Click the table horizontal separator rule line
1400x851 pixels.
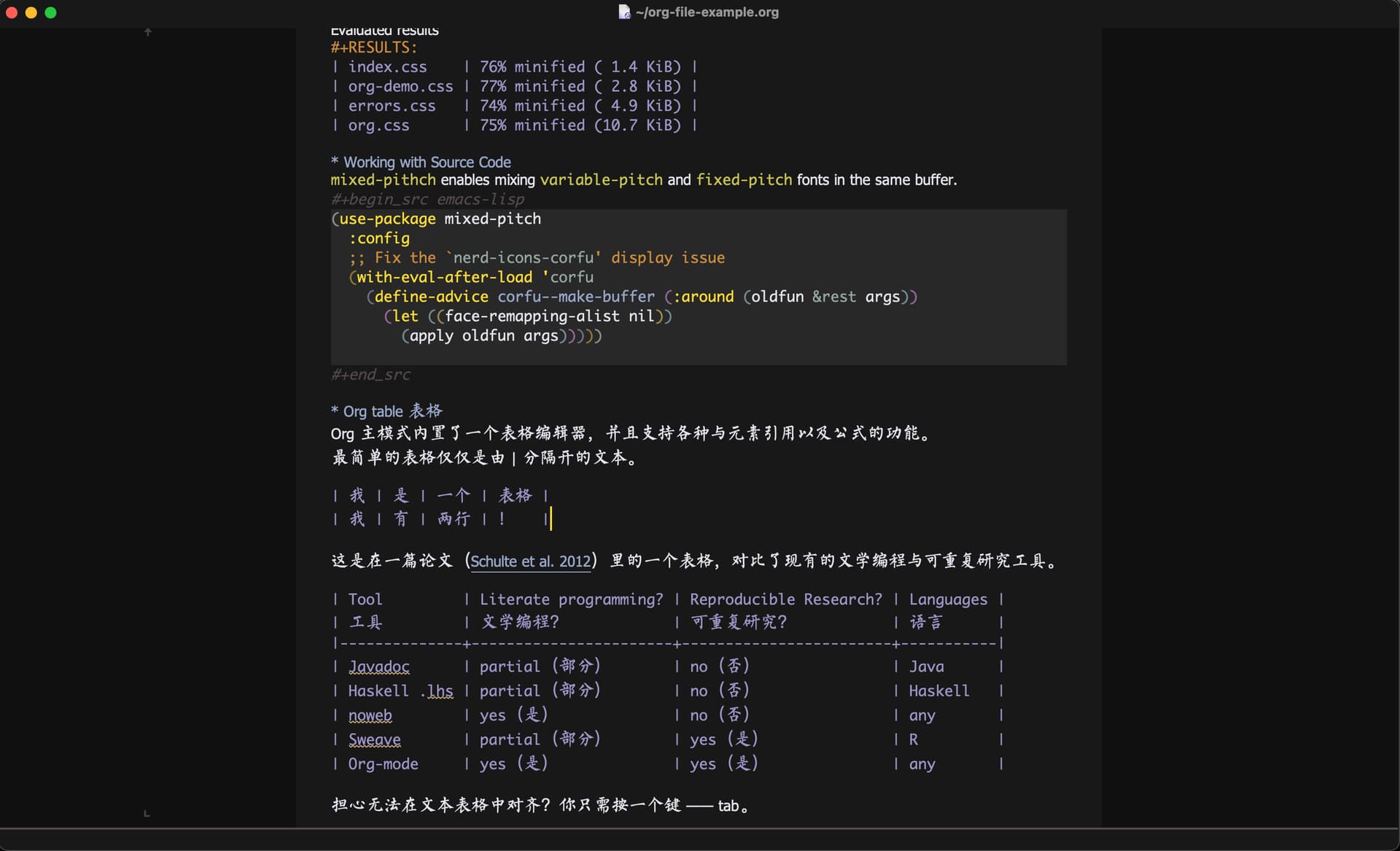point(668,643)
